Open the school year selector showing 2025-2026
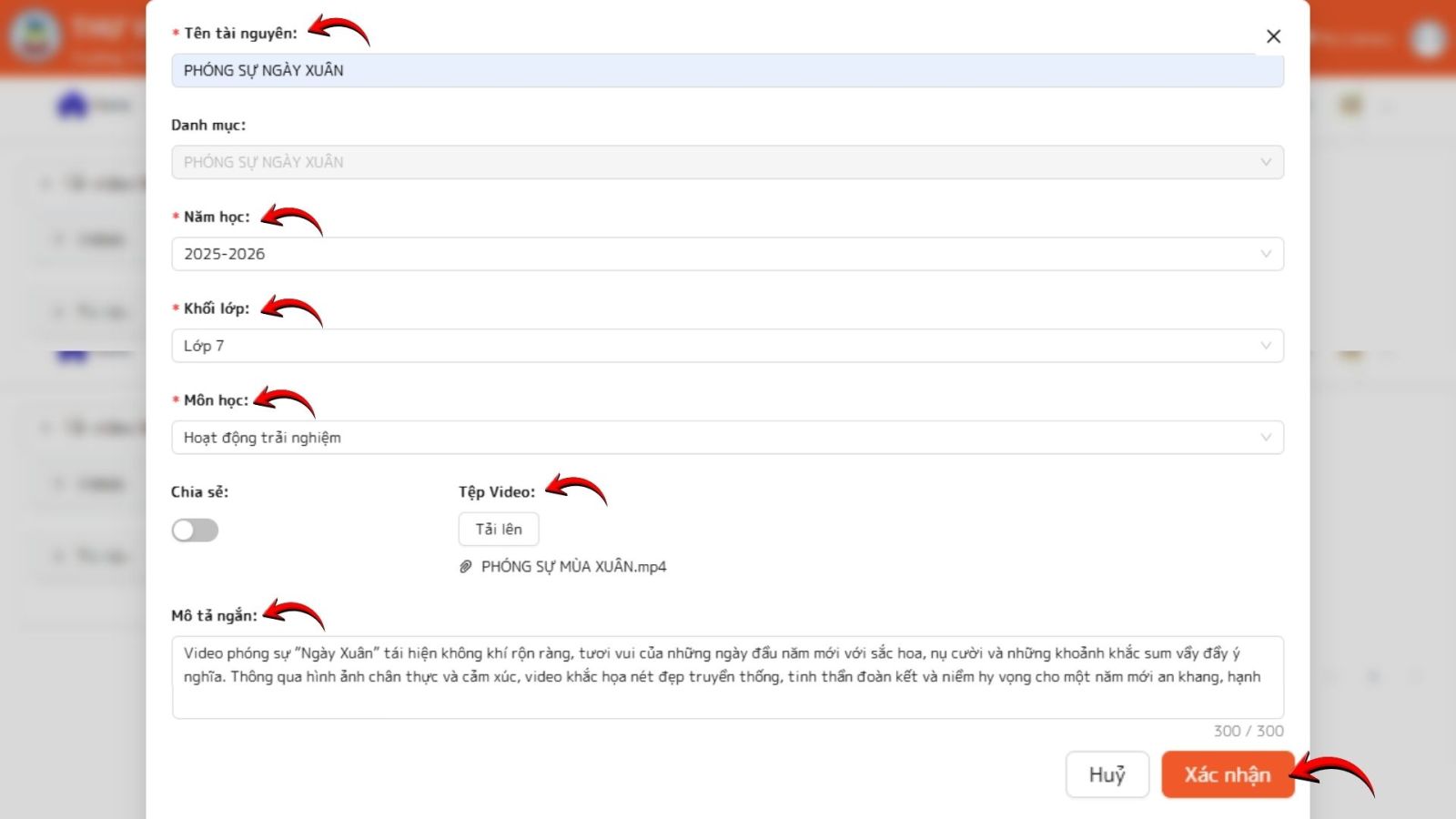This screenshot has height=819, width=1456. [710, 254]
